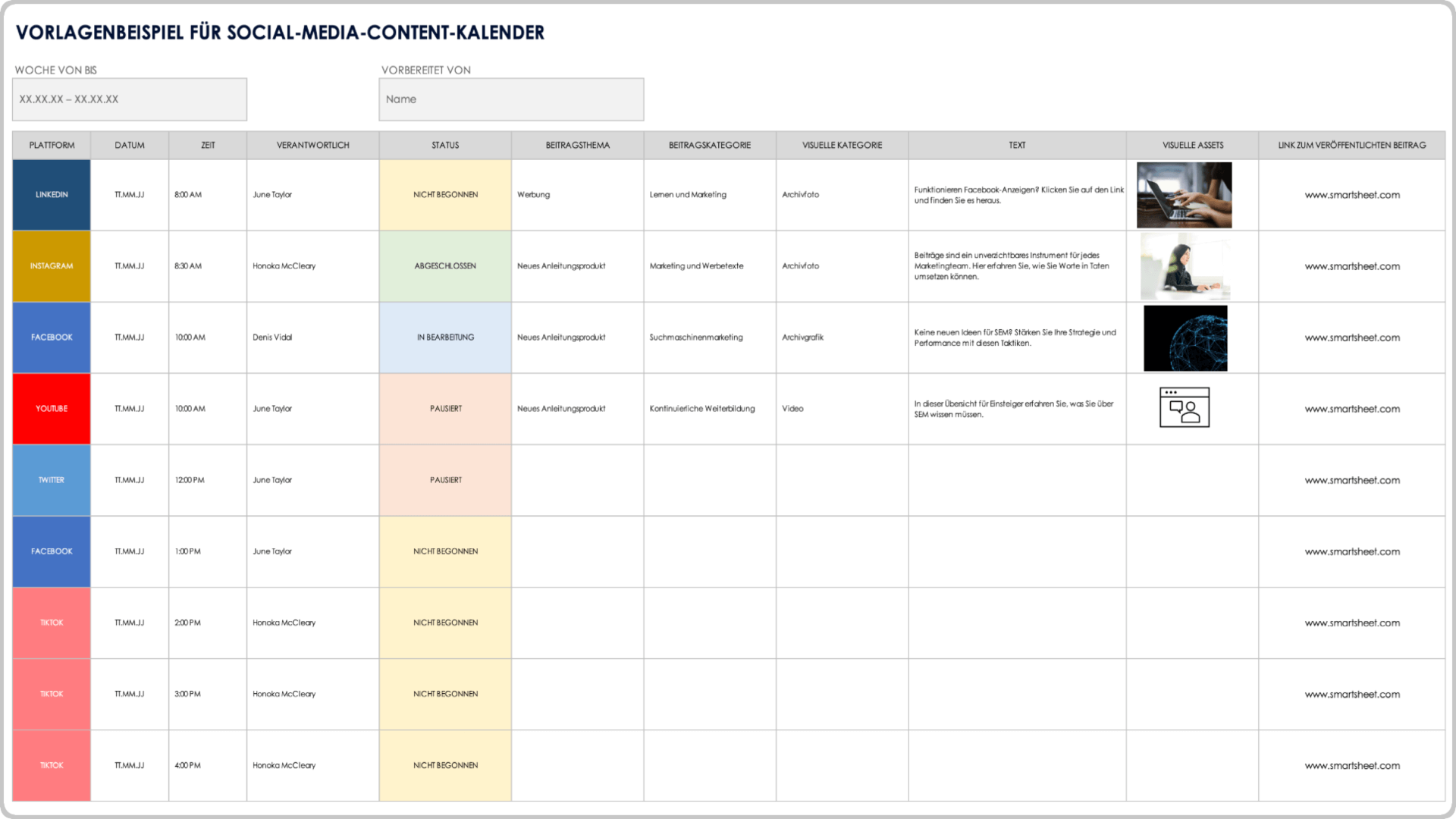Open the laptop typing photo thumbnail

[x=1184, y=195]
